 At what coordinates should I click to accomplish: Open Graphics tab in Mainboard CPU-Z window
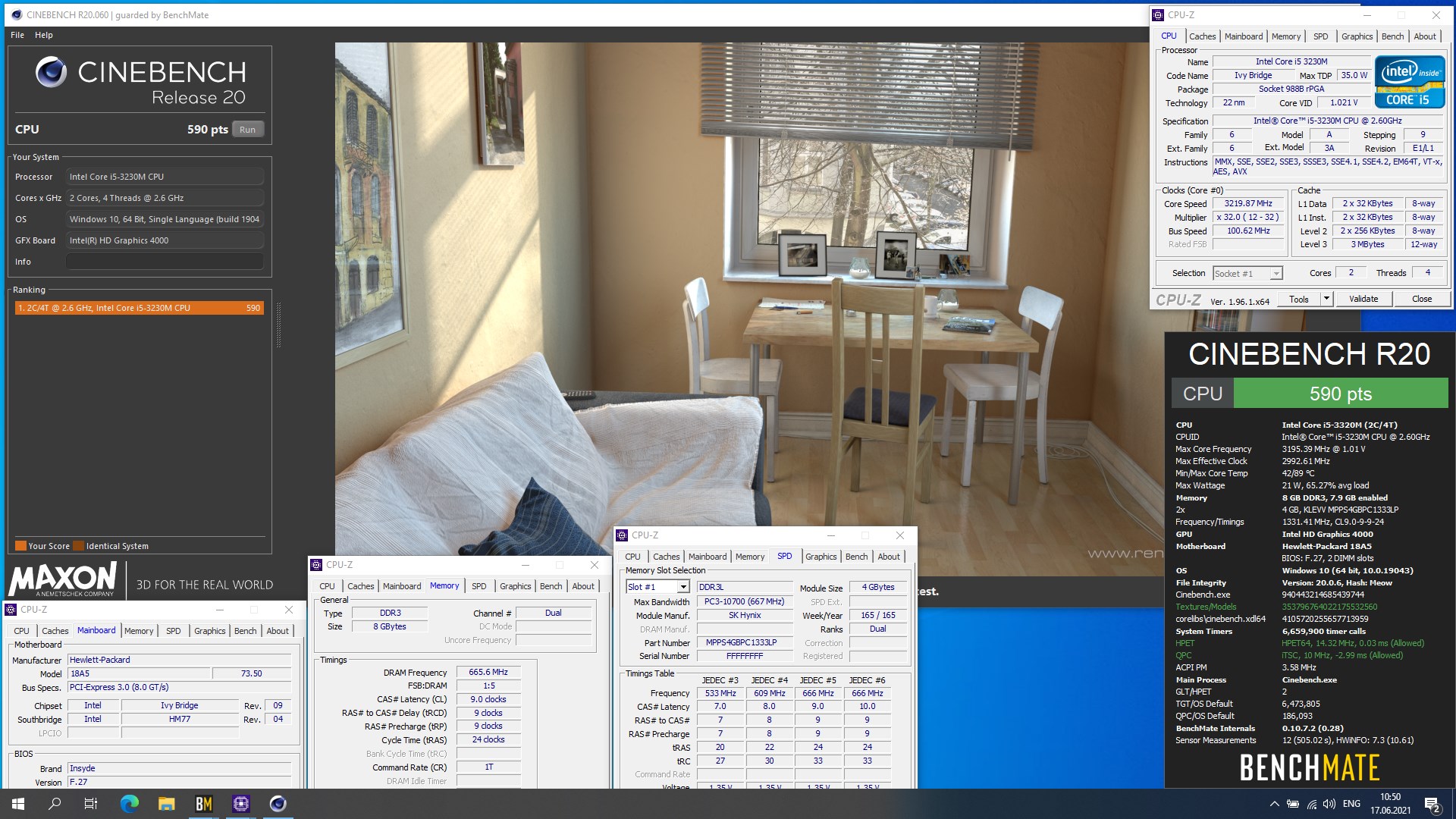[x=210, y=631]
